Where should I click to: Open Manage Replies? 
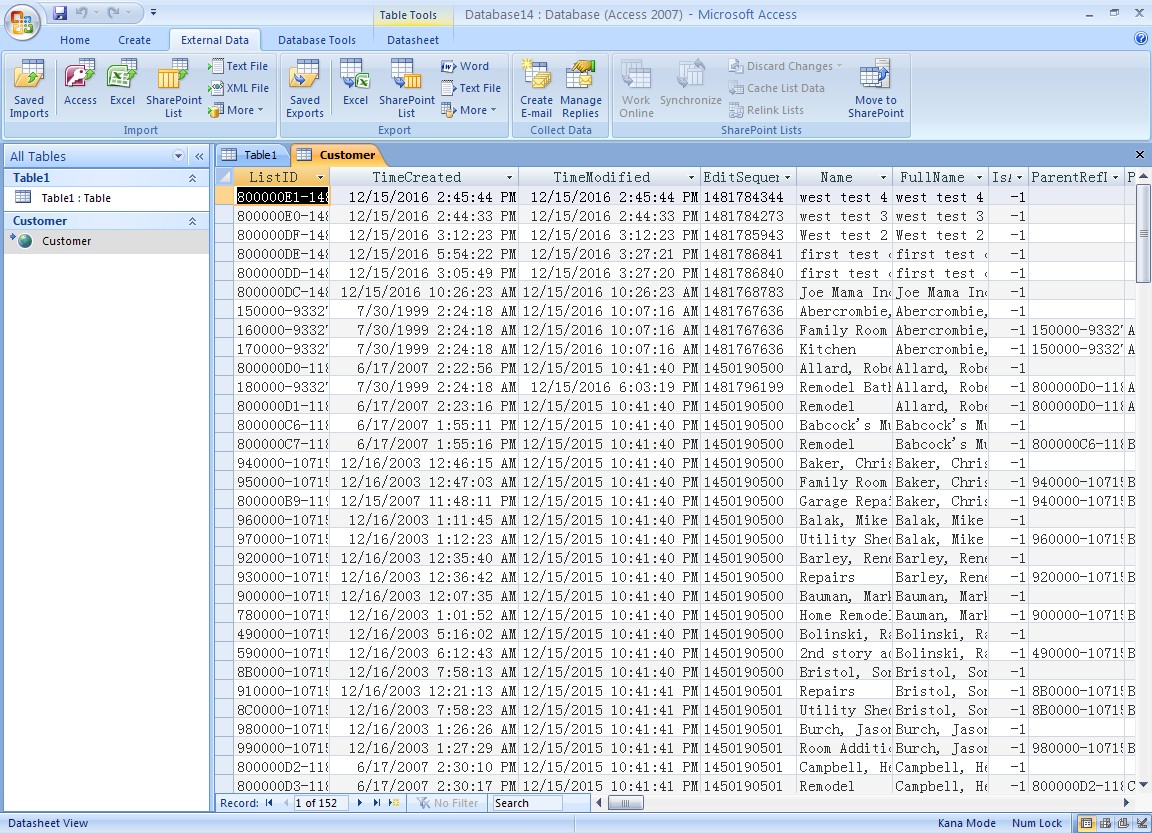point(580,89)
